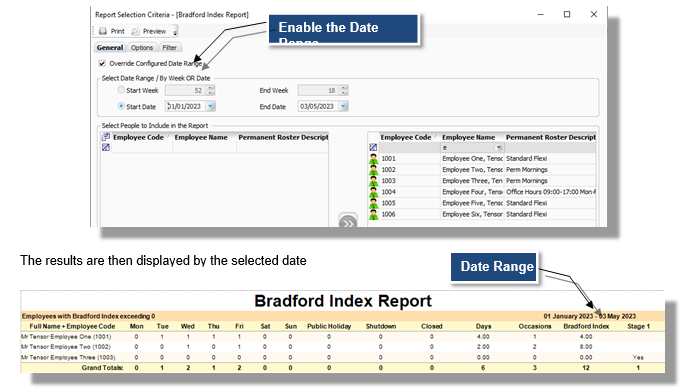Click the '01 January 2023 - 03 May 2023' date range
This screenshot has height=392, width=687.
(590, 316)
